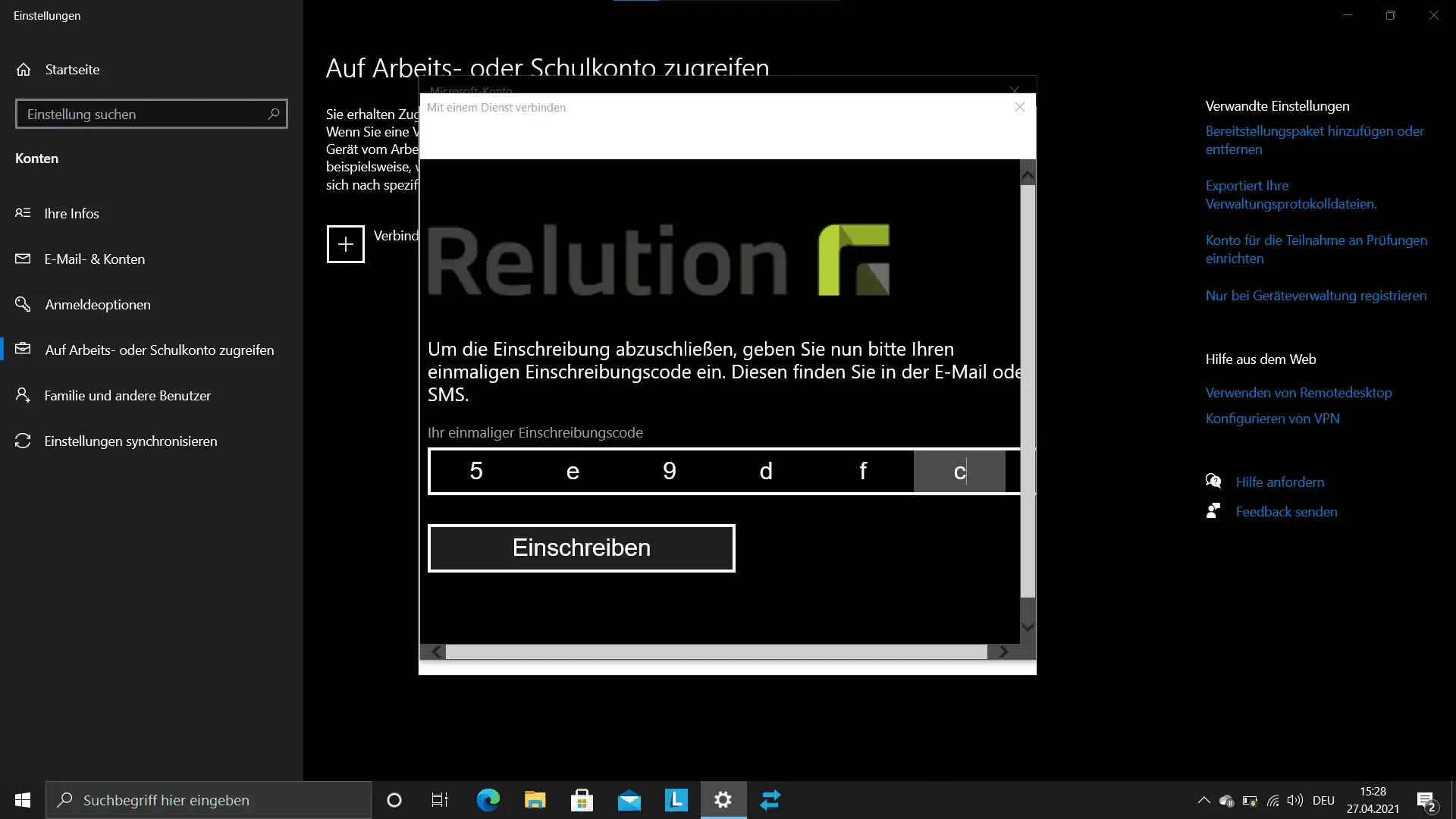
Task: Show hidden system tray icons
Action: pyautogui.click(x=1203, y=800)
